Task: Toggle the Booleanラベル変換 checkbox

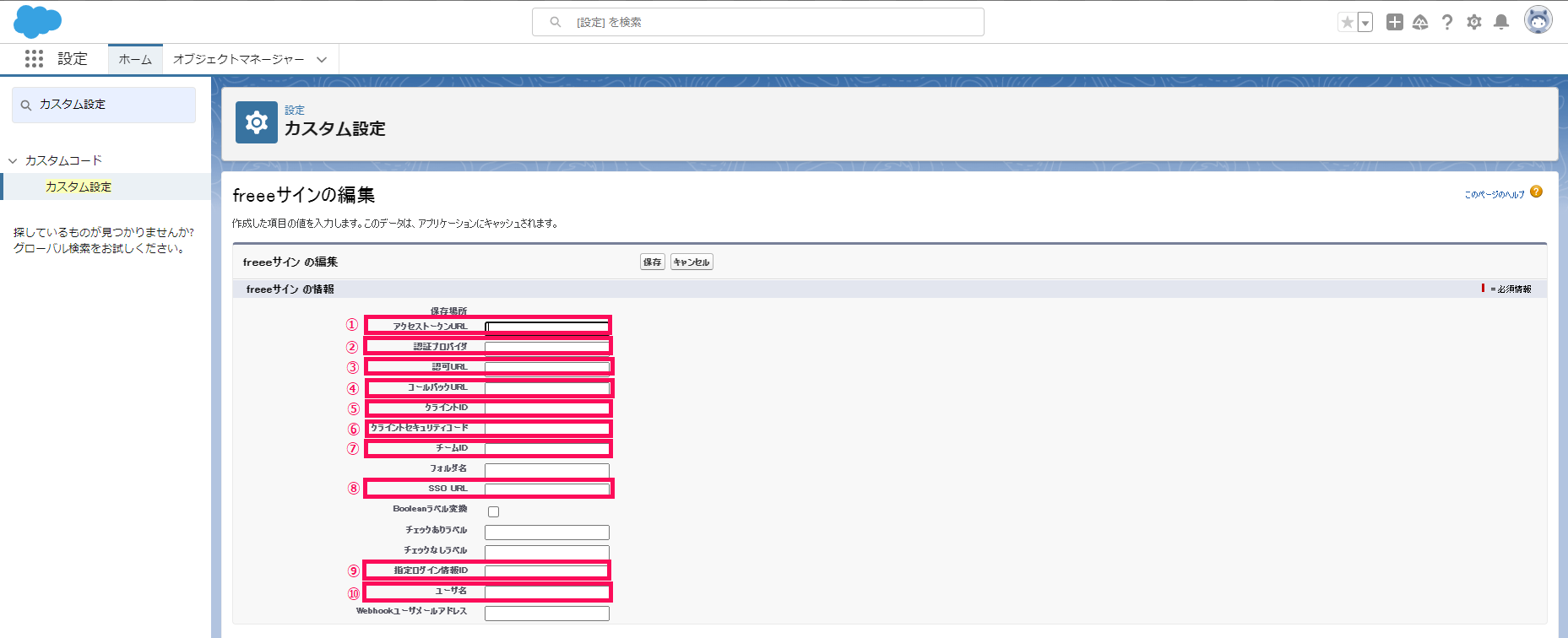Action: pos(493,511)
